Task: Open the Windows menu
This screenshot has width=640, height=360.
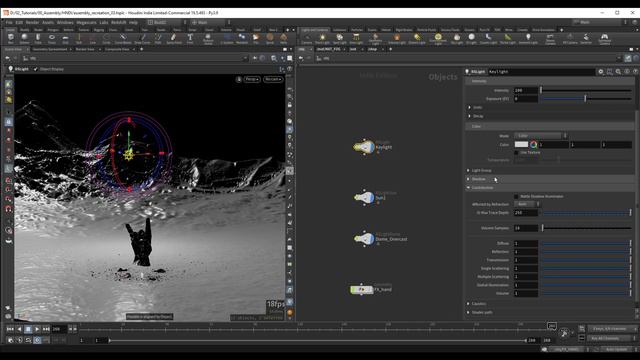Action: tap(65, 22)
